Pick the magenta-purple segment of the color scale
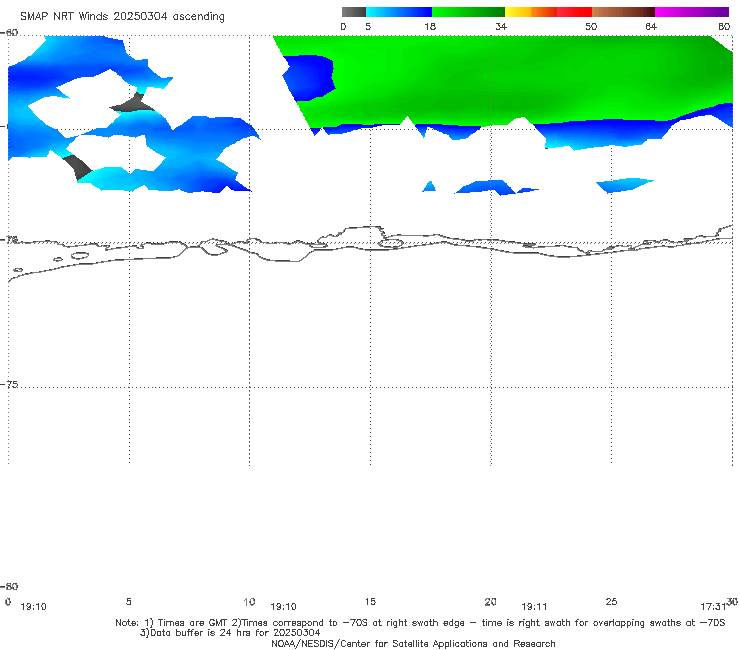The width and height of the screenshot is (740, 650). click(692, 12)
